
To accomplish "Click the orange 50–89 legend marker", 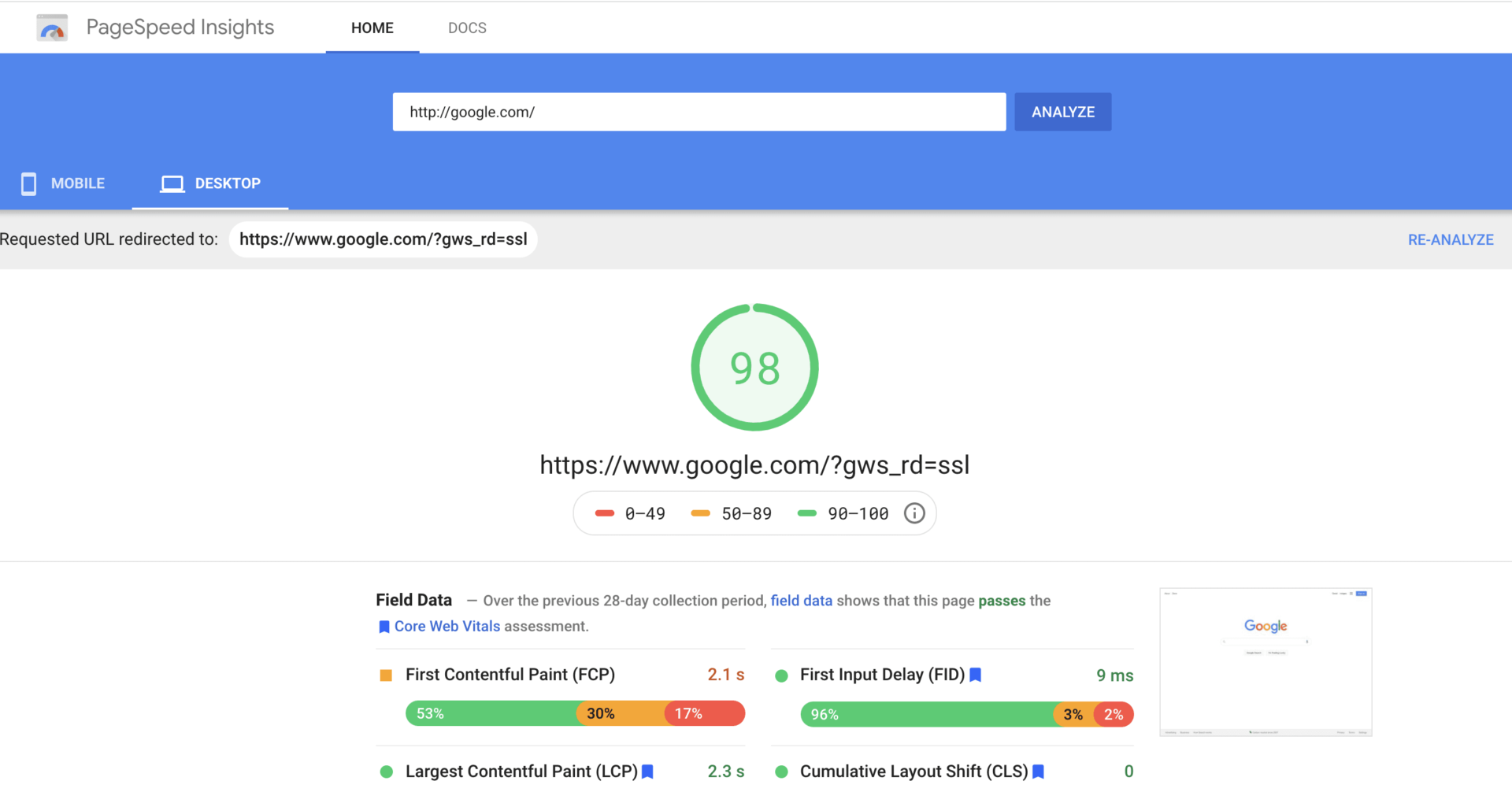I will click(x=701, y=513).
